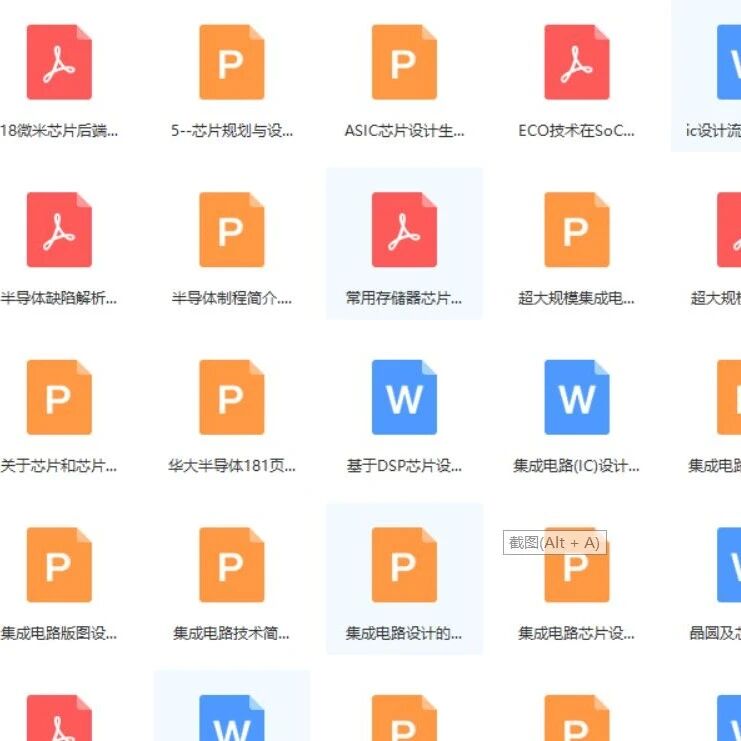741x741 pixels.
Task: Select PowerPoint icon above 超大规模集成电
Action: 577,230
